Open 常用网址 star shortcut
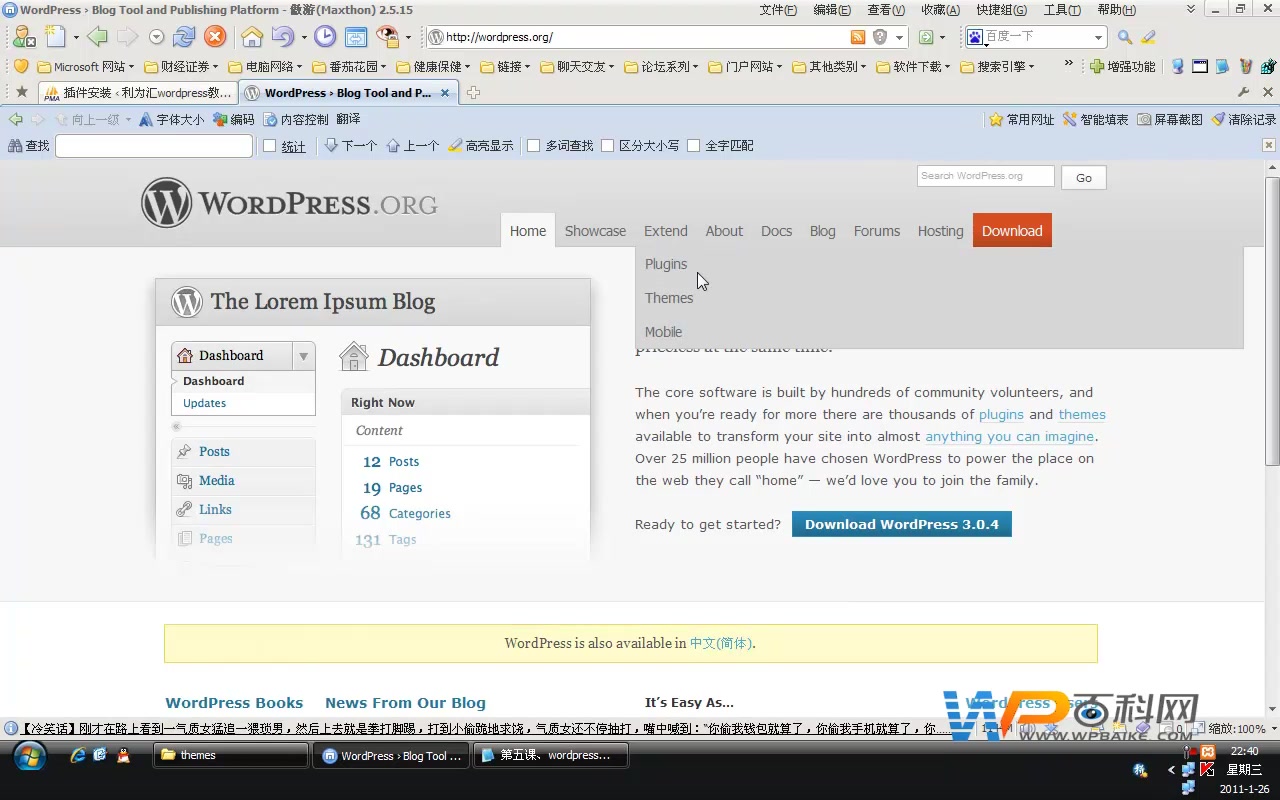The height and width of the screenshot is (800, 1280). [x=1022, y=119]
